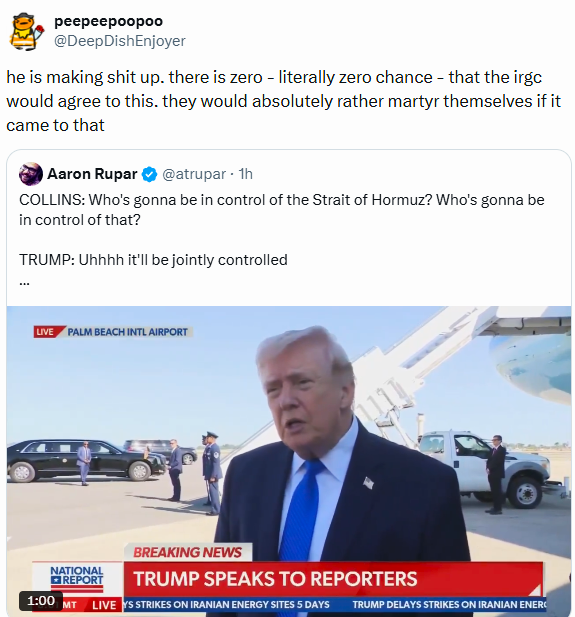The height and width of the screenshot is (617, 575).
Task: Open the peepeepoopoo profile avatar
Action: [x=26, y=31]
